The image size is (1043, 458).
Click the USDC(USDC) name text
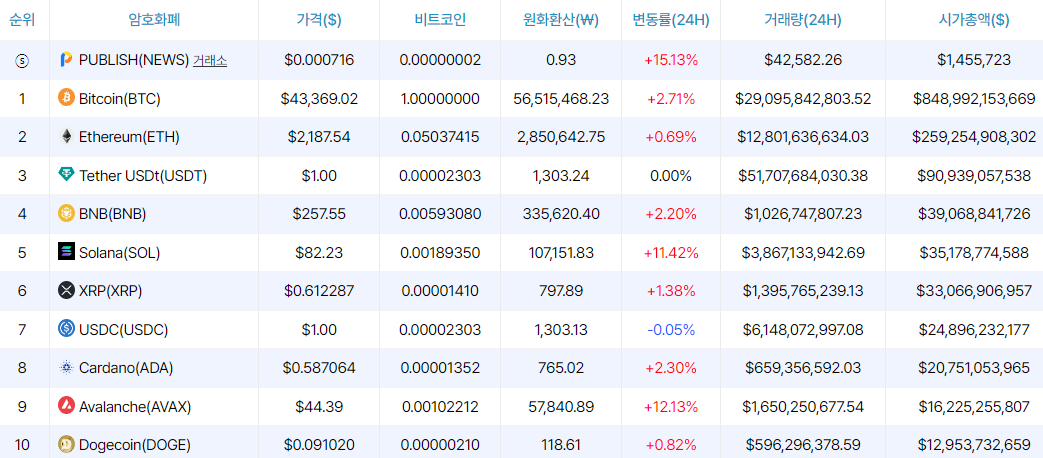click(123, 329)
